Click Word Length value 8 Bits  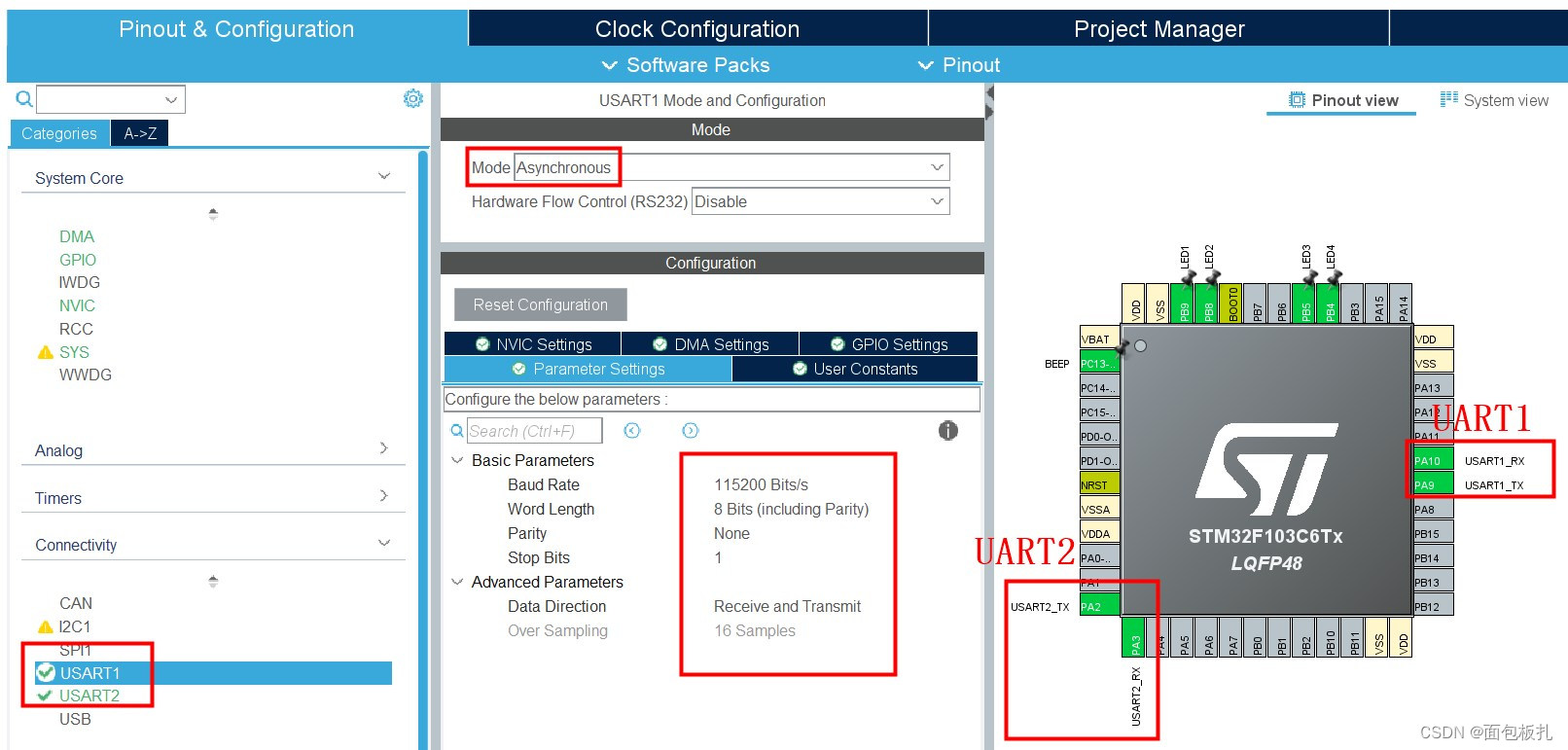791,509
